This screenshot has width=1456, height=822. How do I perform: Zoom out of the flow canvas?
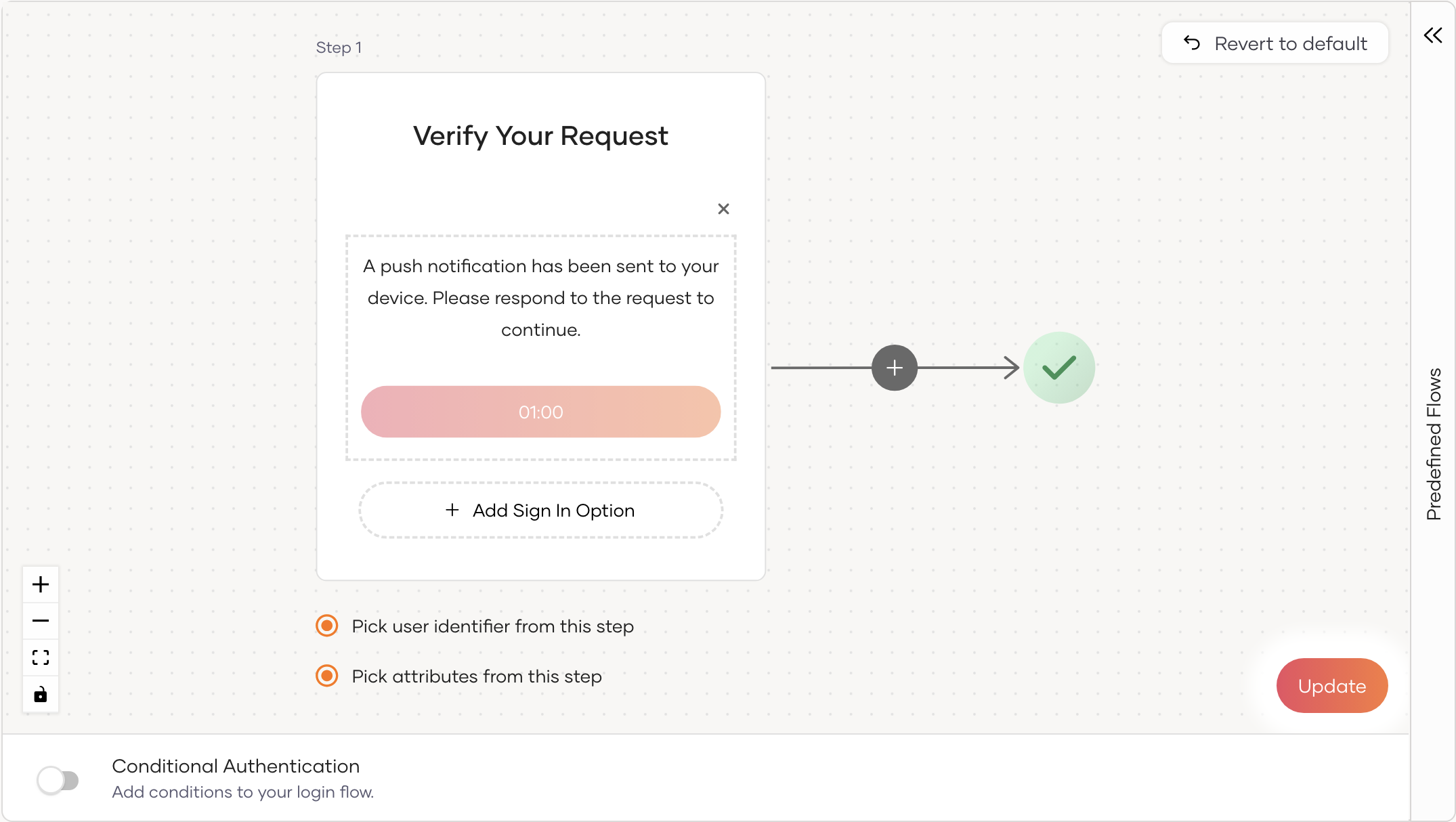pyautogui.click(x=40, y=620)
